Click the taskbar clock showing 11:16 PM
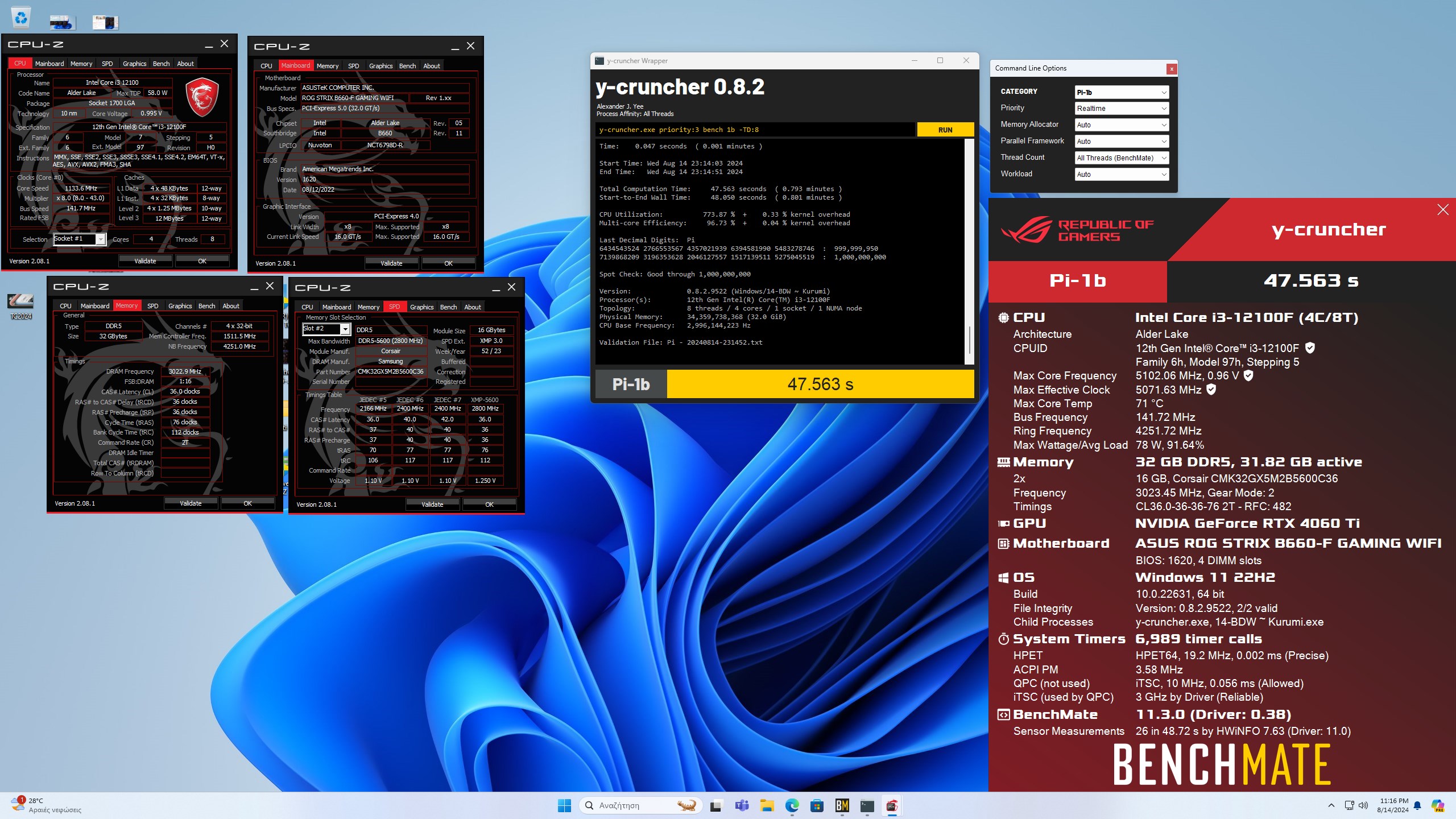This screenshot has height=819, width=1456. tap(1393, 805)
